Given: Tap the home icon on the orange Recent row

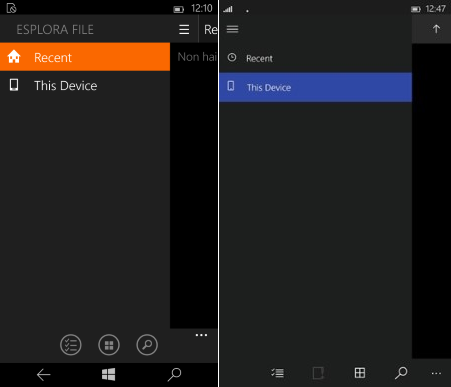Looking at the screenshot, I should click(x=14, y=57).
